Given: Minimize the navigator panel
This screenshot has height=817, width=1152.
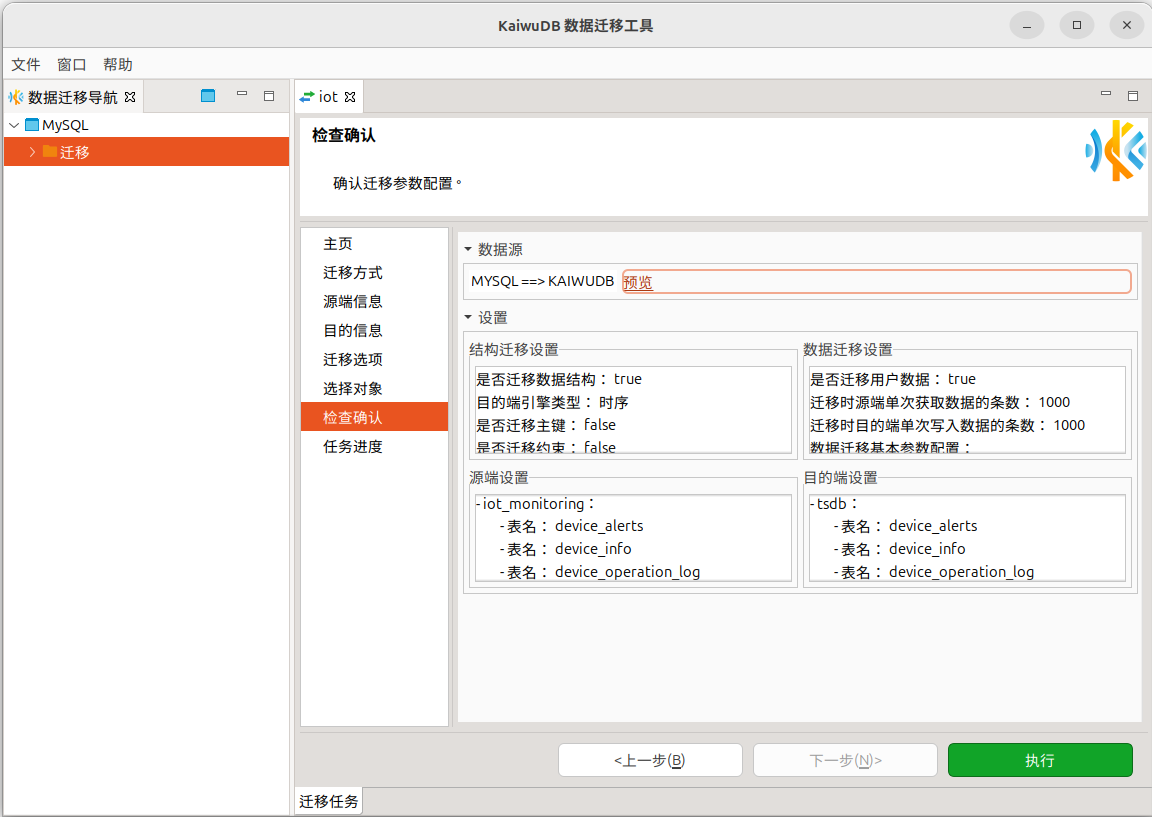Looking at the screenshot, I should coord(242,95).
